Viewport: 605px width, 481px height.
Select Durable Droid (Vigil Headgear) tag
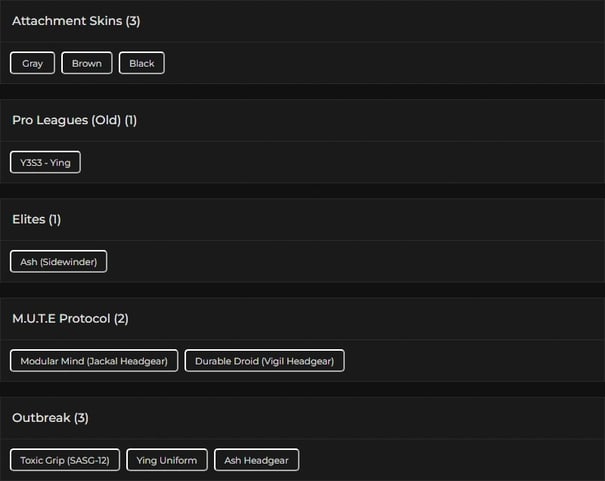pos(265,360)
